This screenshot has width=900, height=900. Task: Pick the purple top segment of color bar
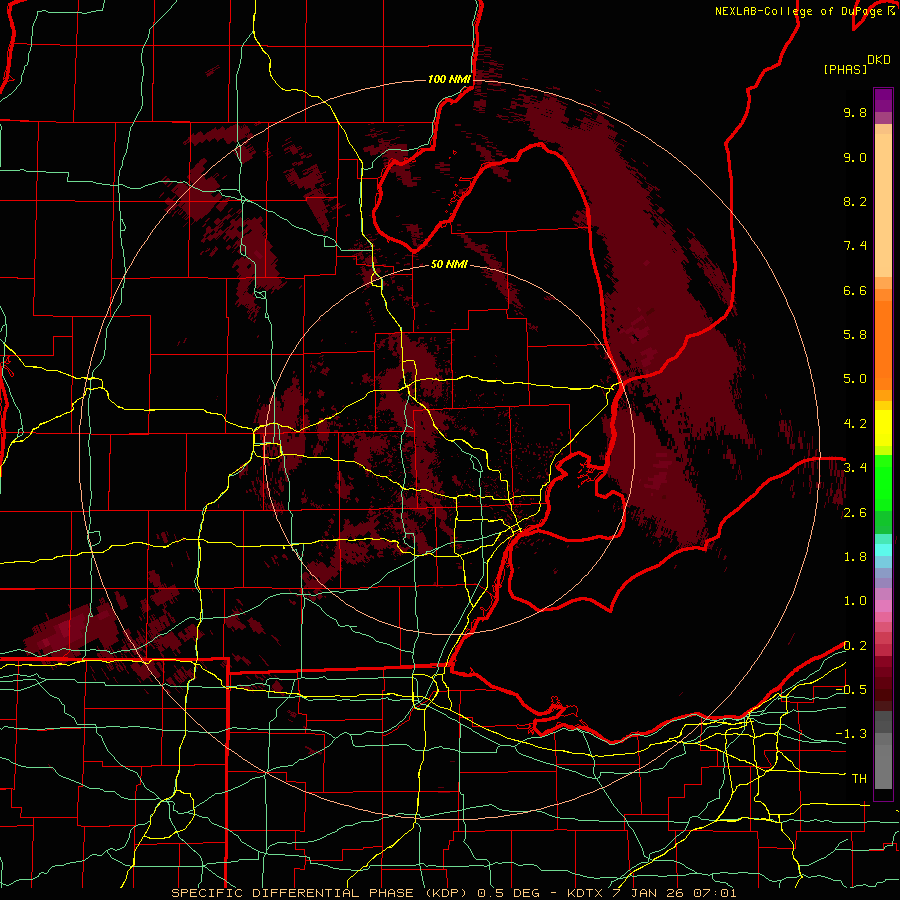click(883, 100)
